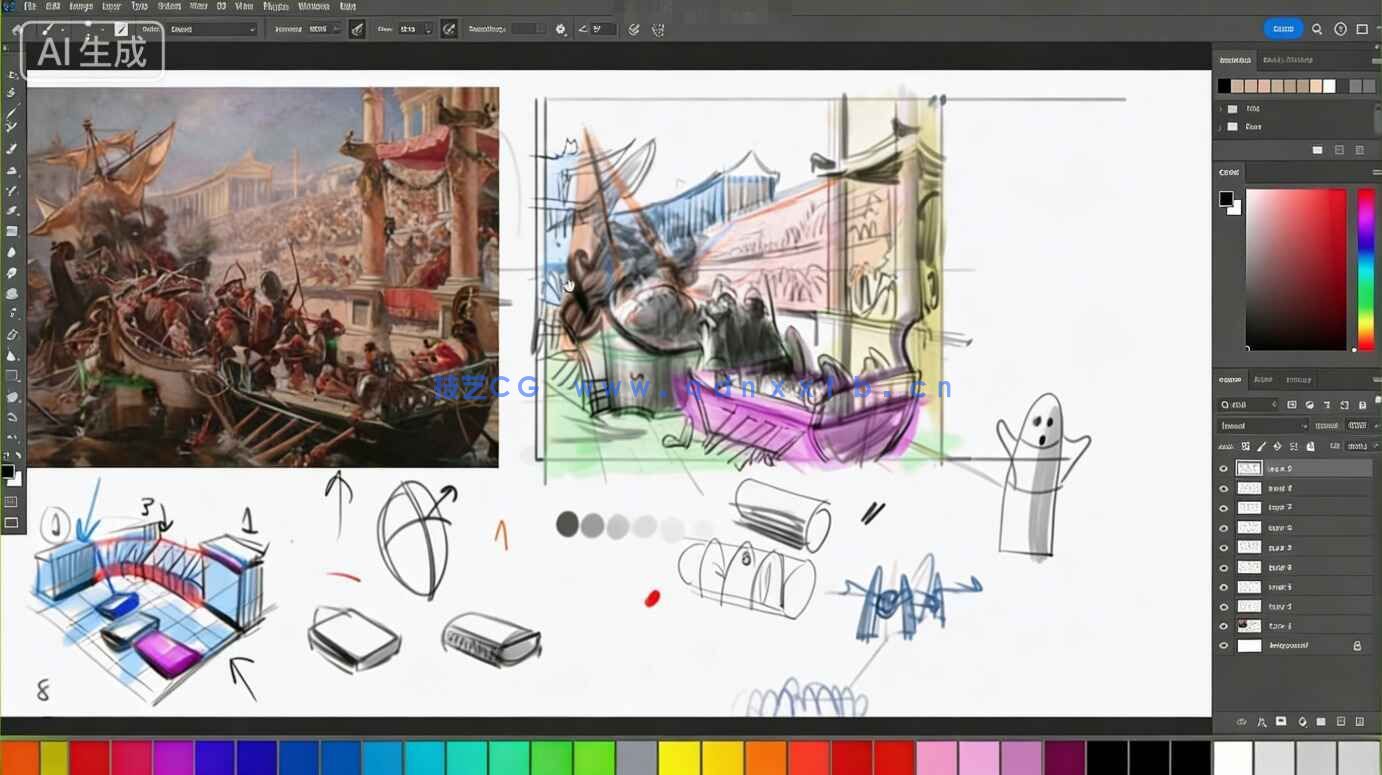This screenshot has width=1382, height=775.
Task: Open the blend mode dropdown in Layers panel
Action: [1260, 426]
